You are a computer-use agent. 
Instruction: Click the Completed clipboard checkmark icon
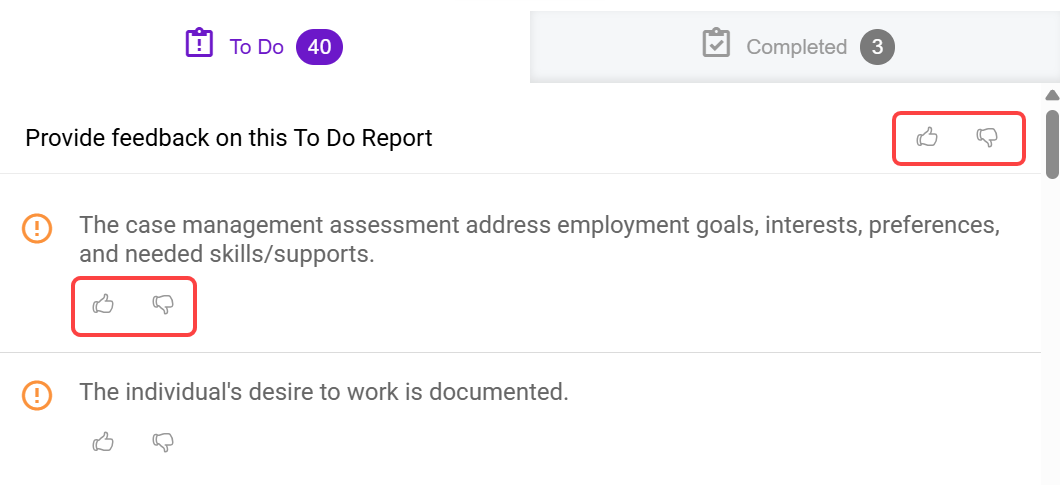716,44
